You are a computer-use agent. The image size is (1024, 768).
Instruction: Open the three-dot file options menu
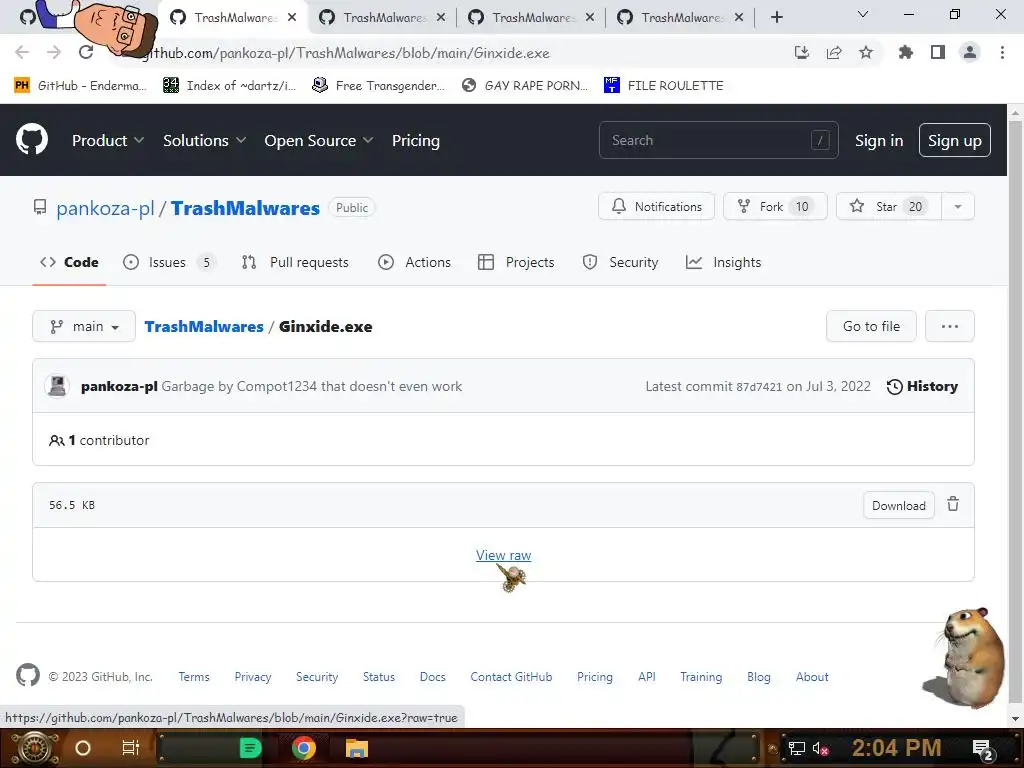coord(950,326)
